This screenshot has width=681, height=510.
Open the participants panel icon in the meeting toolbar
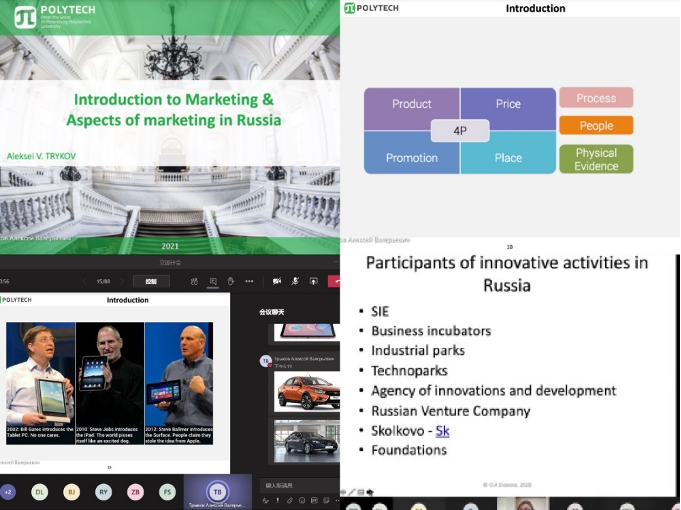coord(194,281)
